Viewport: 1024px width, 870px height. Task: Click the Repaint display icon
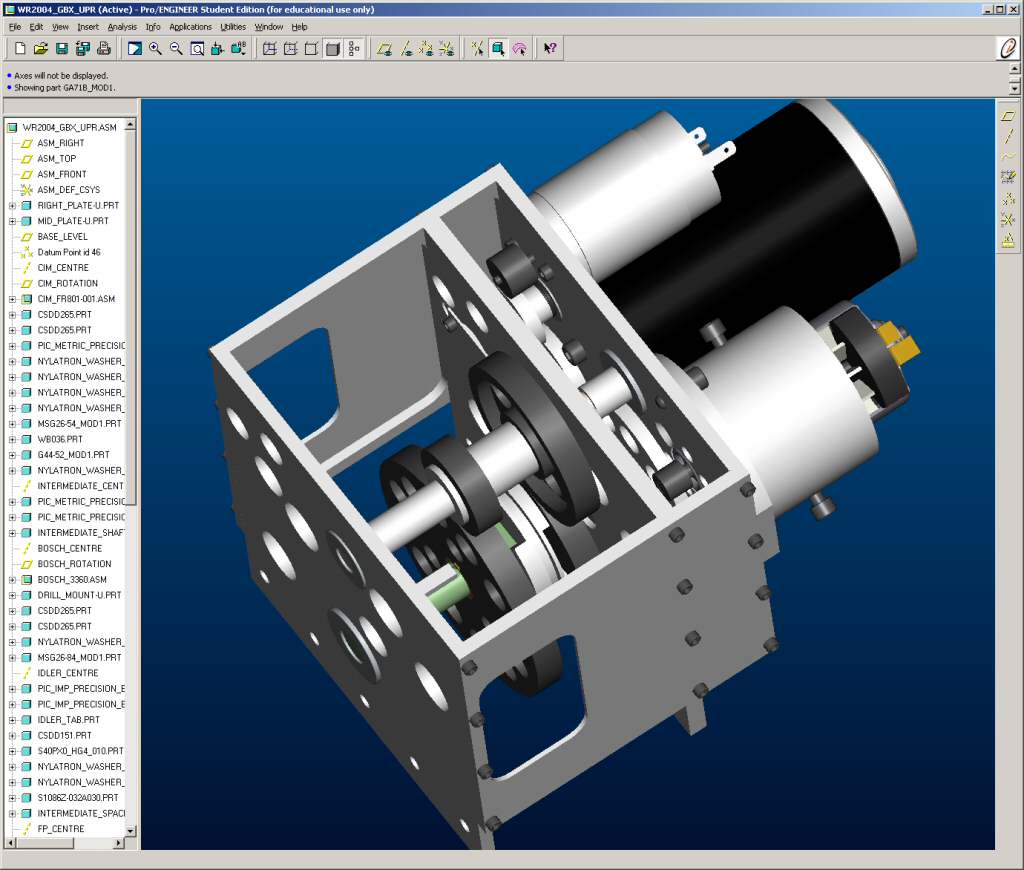point(135,47)
